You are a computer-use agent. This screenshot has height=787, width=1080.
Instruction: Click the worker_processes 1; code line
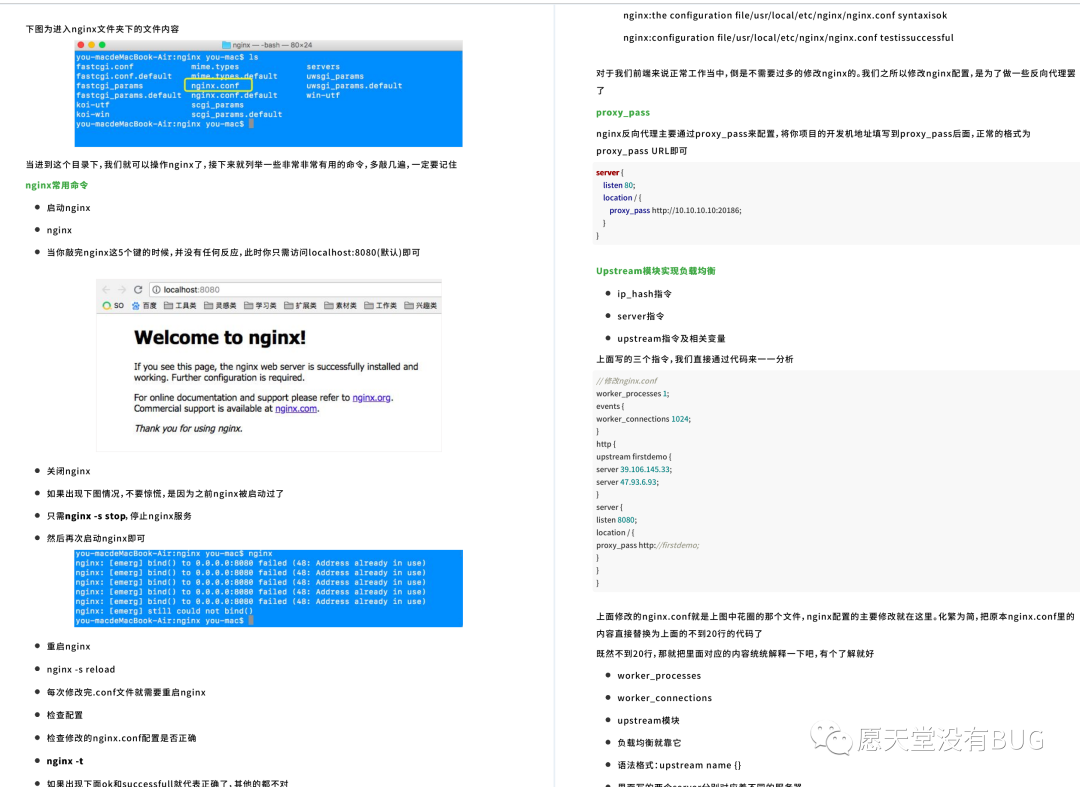632,394
